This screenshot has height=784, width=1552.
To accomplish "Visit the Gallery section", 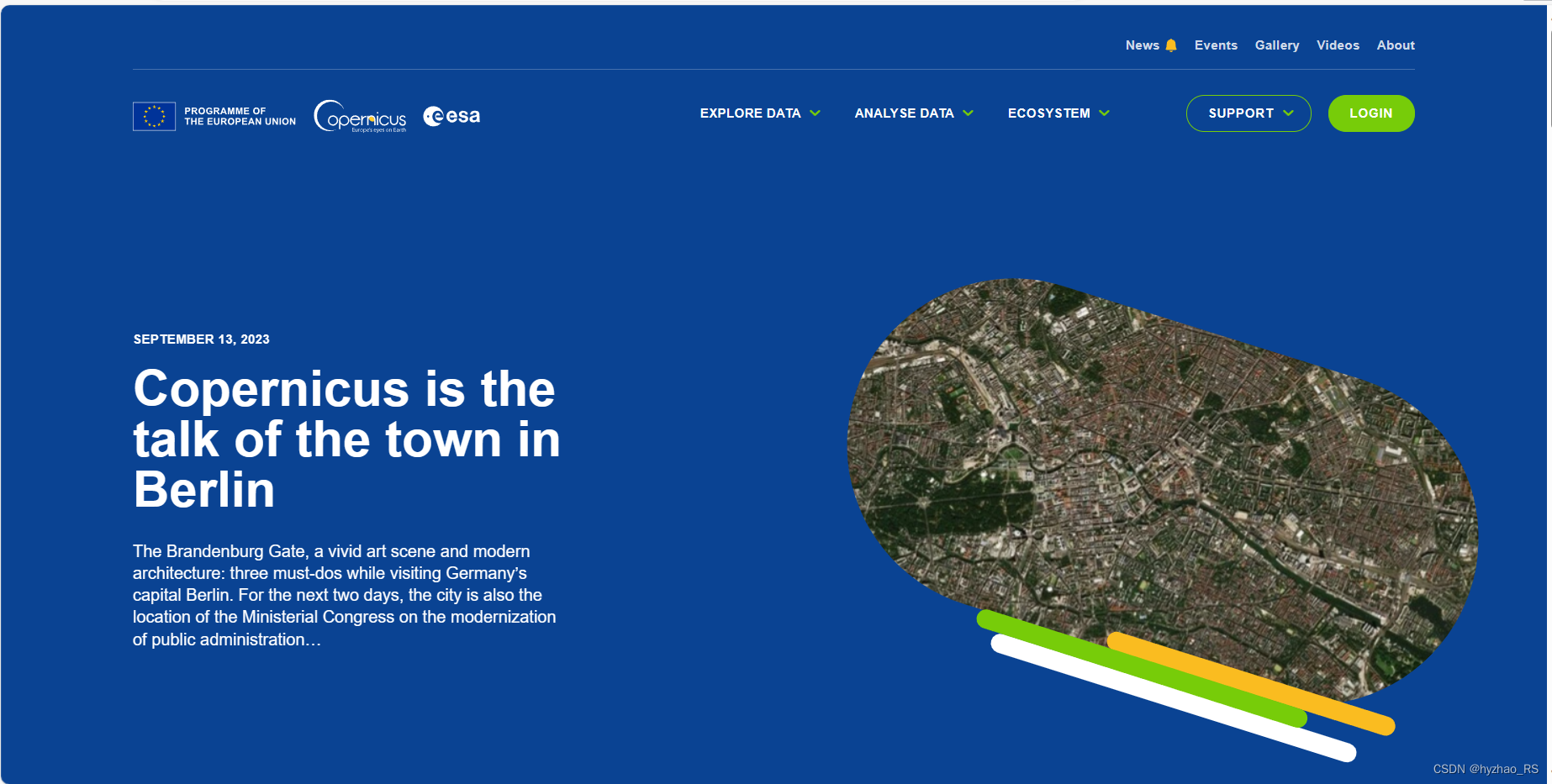I will [1277, 45].
